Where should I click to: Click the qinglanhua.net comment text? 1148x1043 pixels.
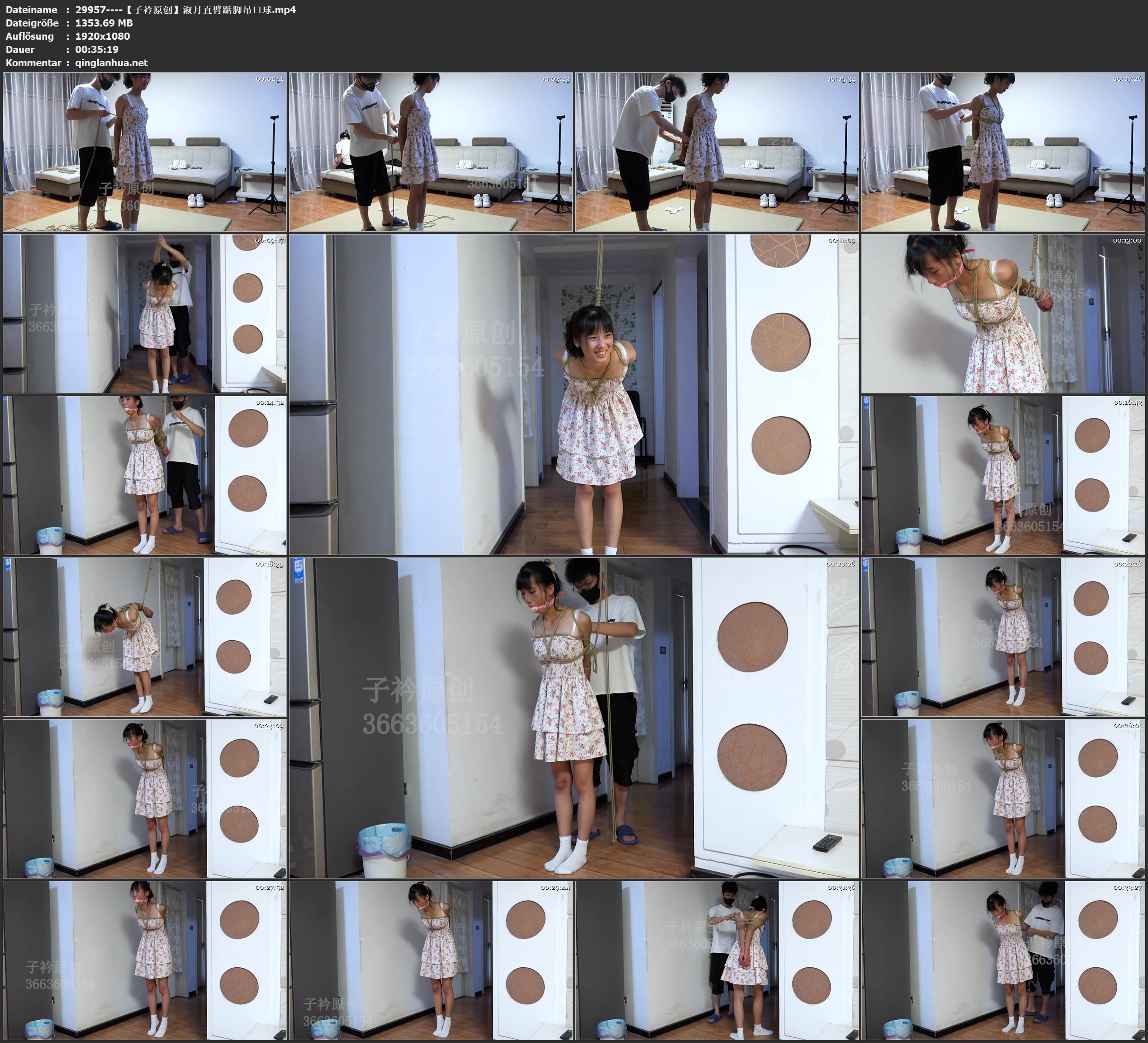pos(111,62)
